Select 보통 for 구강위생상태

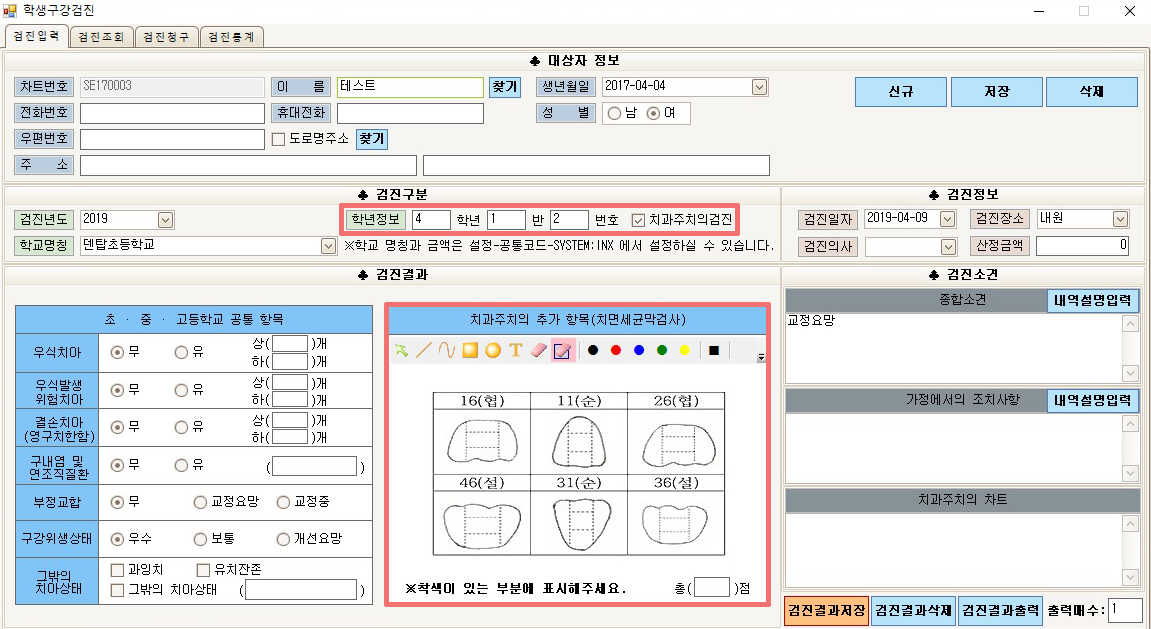(x=200, y=539)
